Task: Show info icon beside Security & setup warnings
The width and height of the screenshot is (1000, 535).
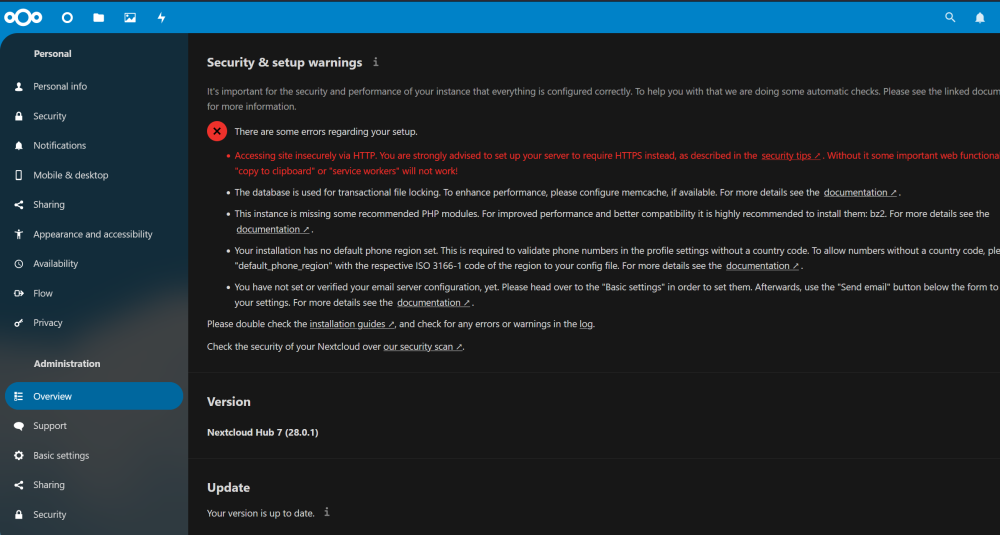Action: pos(376,62)
